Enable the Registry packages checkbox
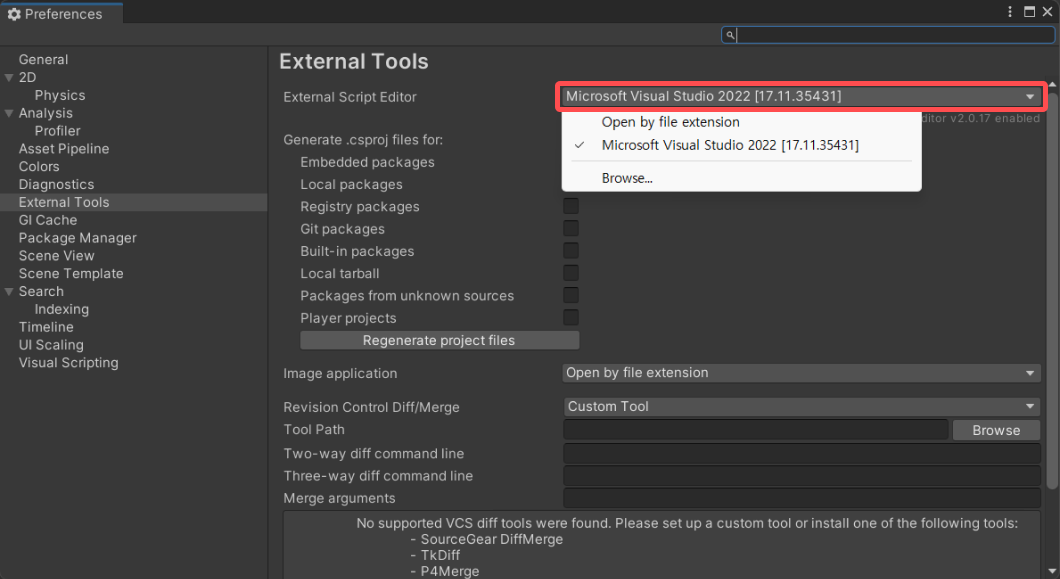The image size is (1060, 579). (x=571, y=206)
